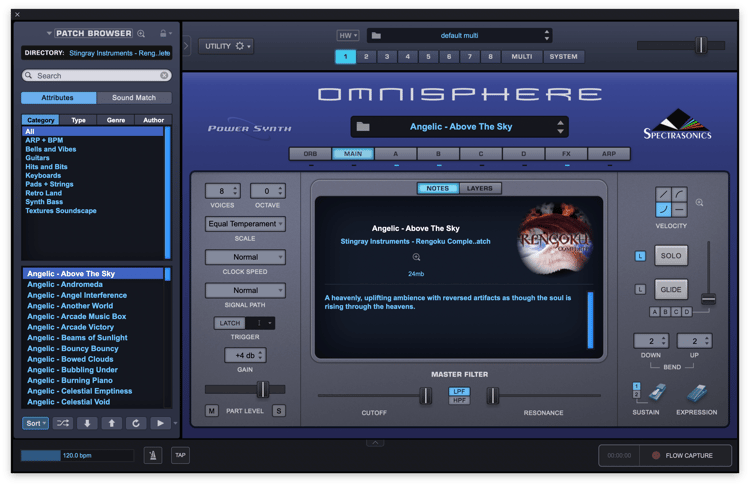
Task: Click the Resonance slider handle
Action: tap(492, 396)
